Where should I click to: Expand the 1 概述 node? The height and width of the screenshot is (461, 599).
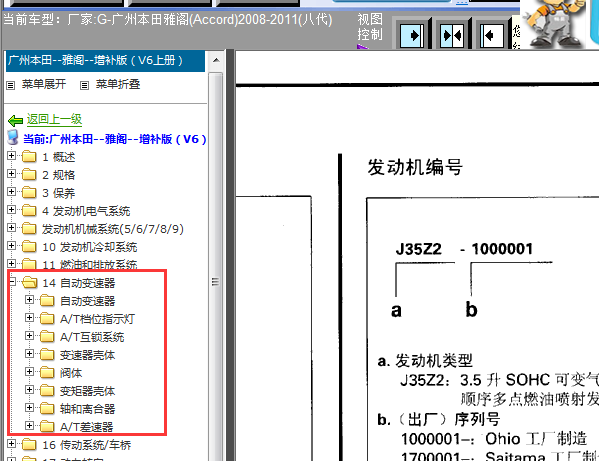pos(11,156)
